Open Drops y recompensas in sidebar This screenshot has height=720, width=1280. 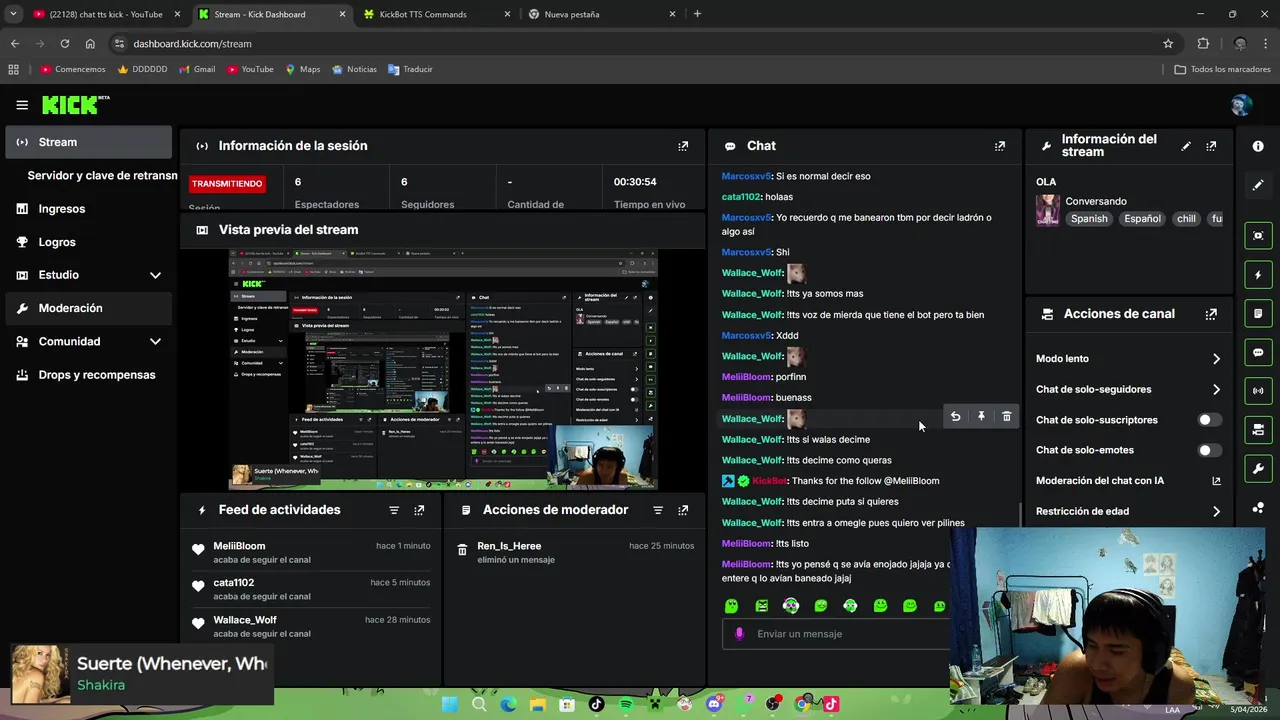point(89,375)
